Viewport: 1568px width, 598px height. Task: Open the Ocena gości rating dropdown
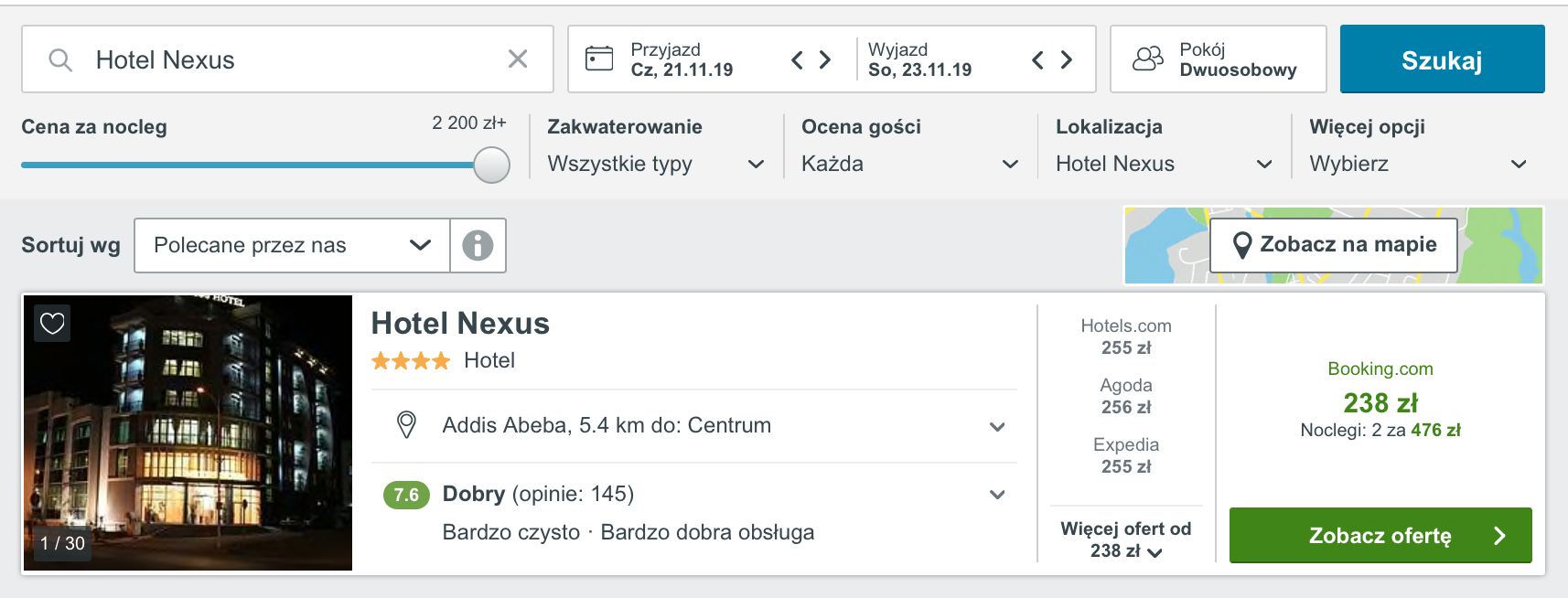910,164
